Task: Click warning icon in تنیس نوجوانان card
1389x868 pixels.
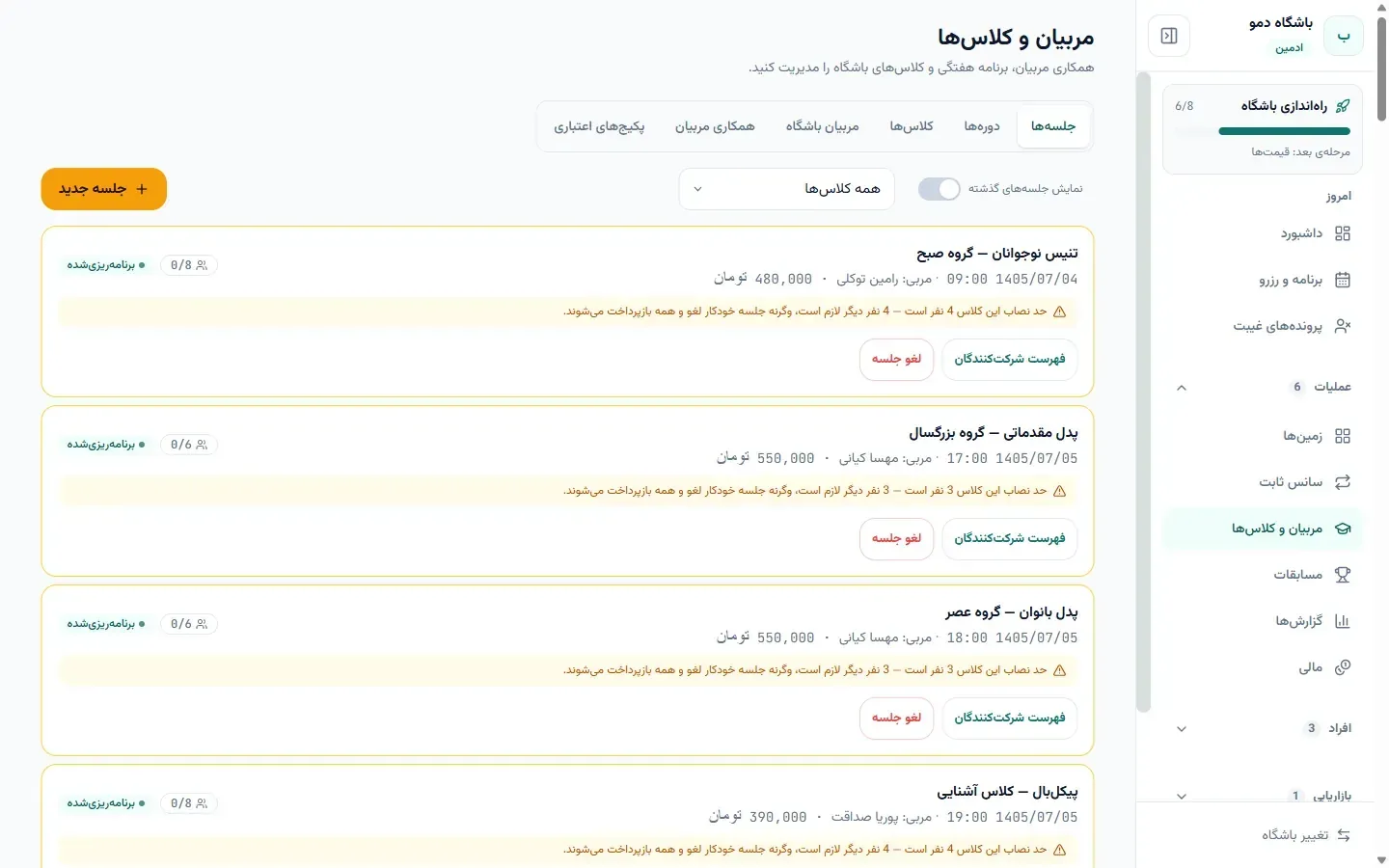Action: coord(1060,312)
